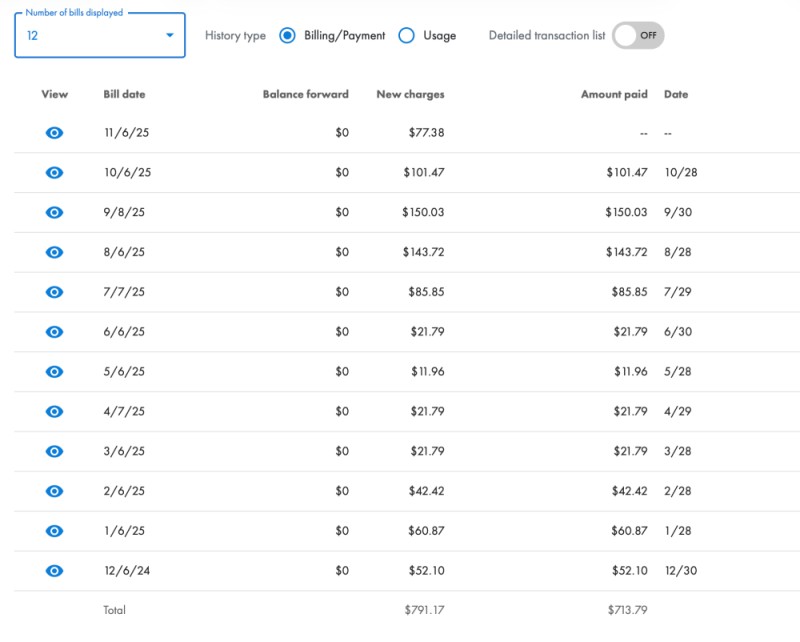Select the Billing/Payment radio button
Screen dimensions: 800x642
click(290, 34)
